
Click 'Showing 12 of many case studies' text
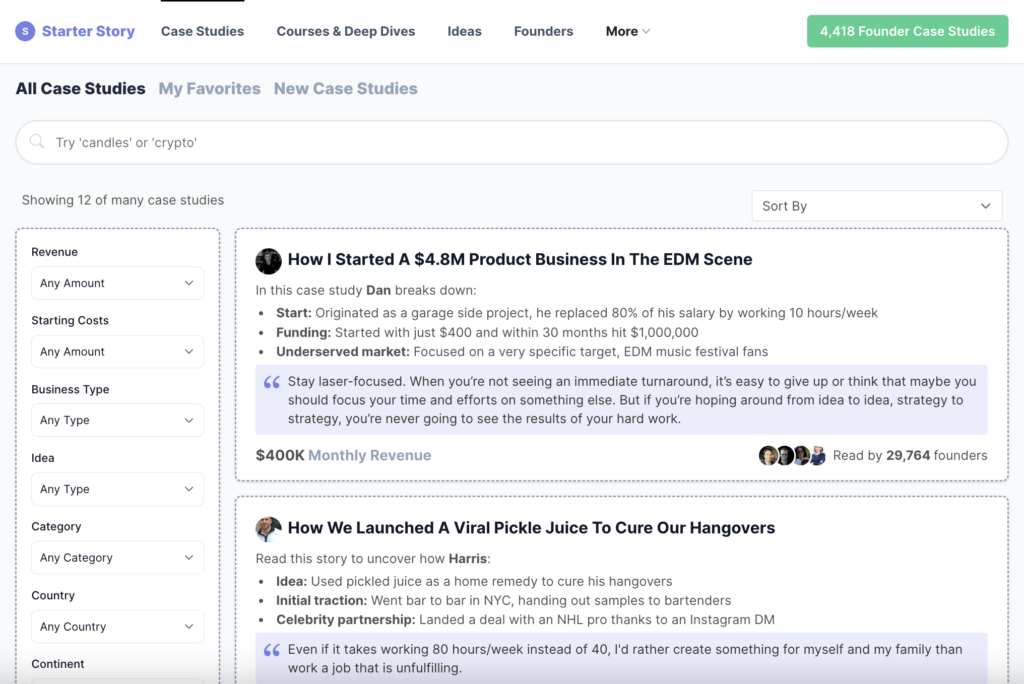click(x=123, y=200)
